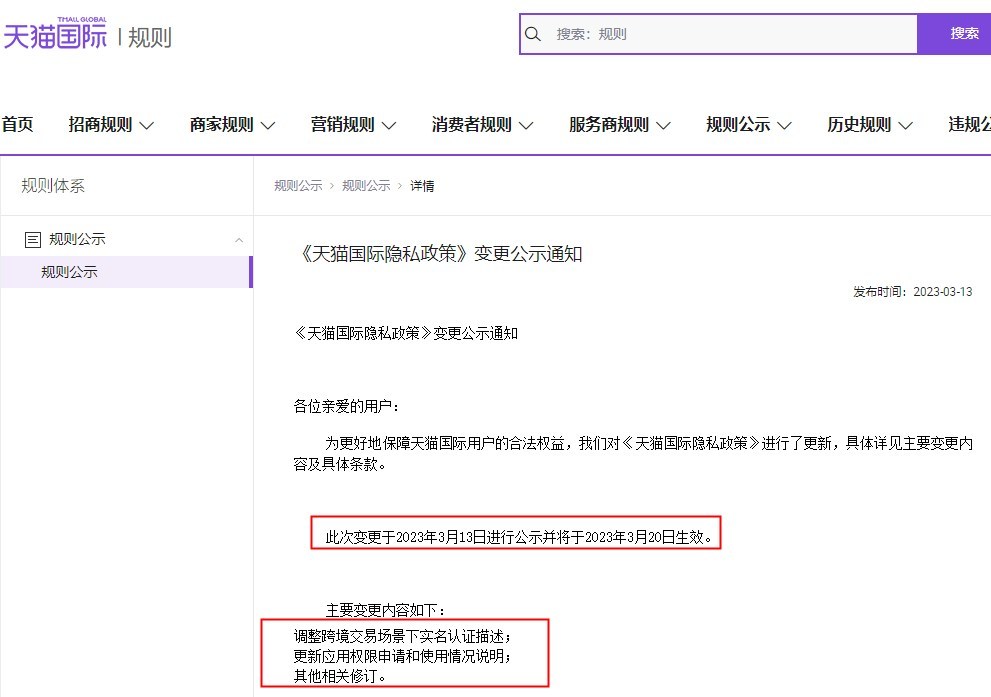Click the second 规则公示 breadcrumb link
This screenshot has width=991, height=697.
tap(366, 186)
